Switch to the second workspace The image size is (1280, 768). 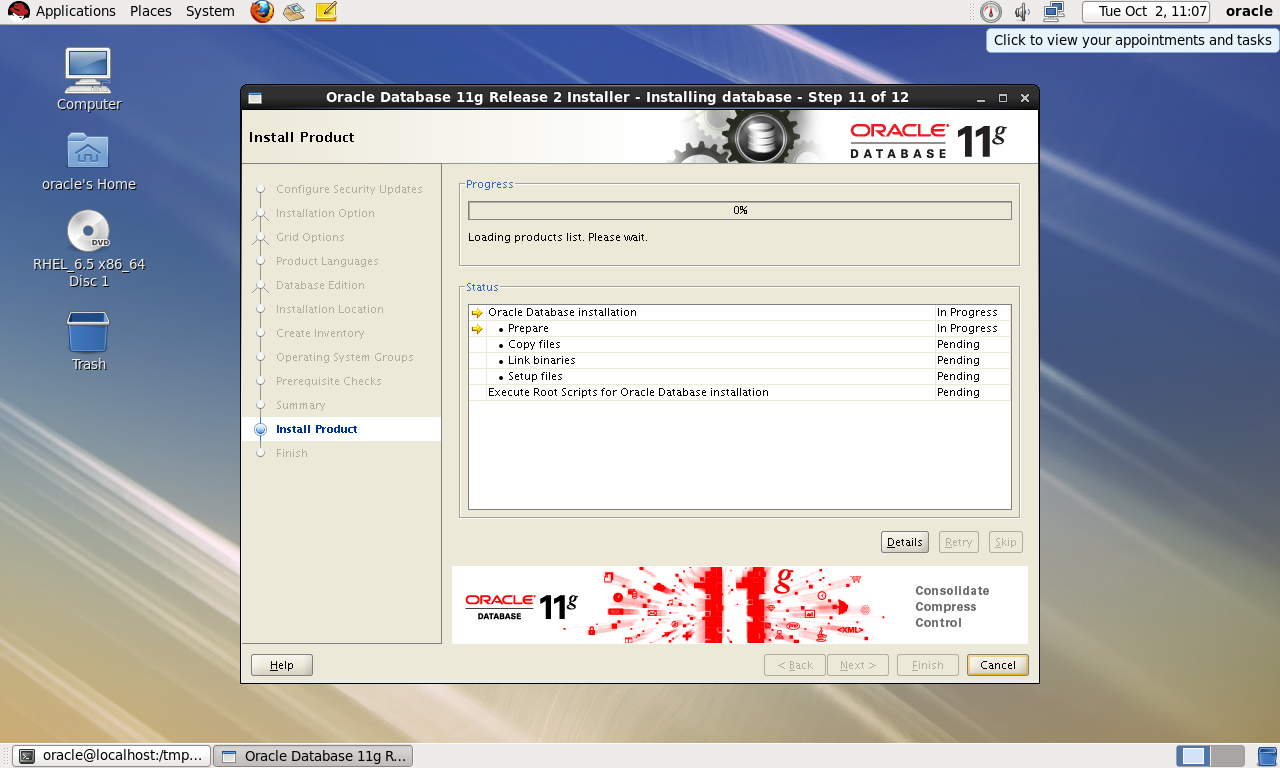pyautogui.click(x=1228, y=756)
